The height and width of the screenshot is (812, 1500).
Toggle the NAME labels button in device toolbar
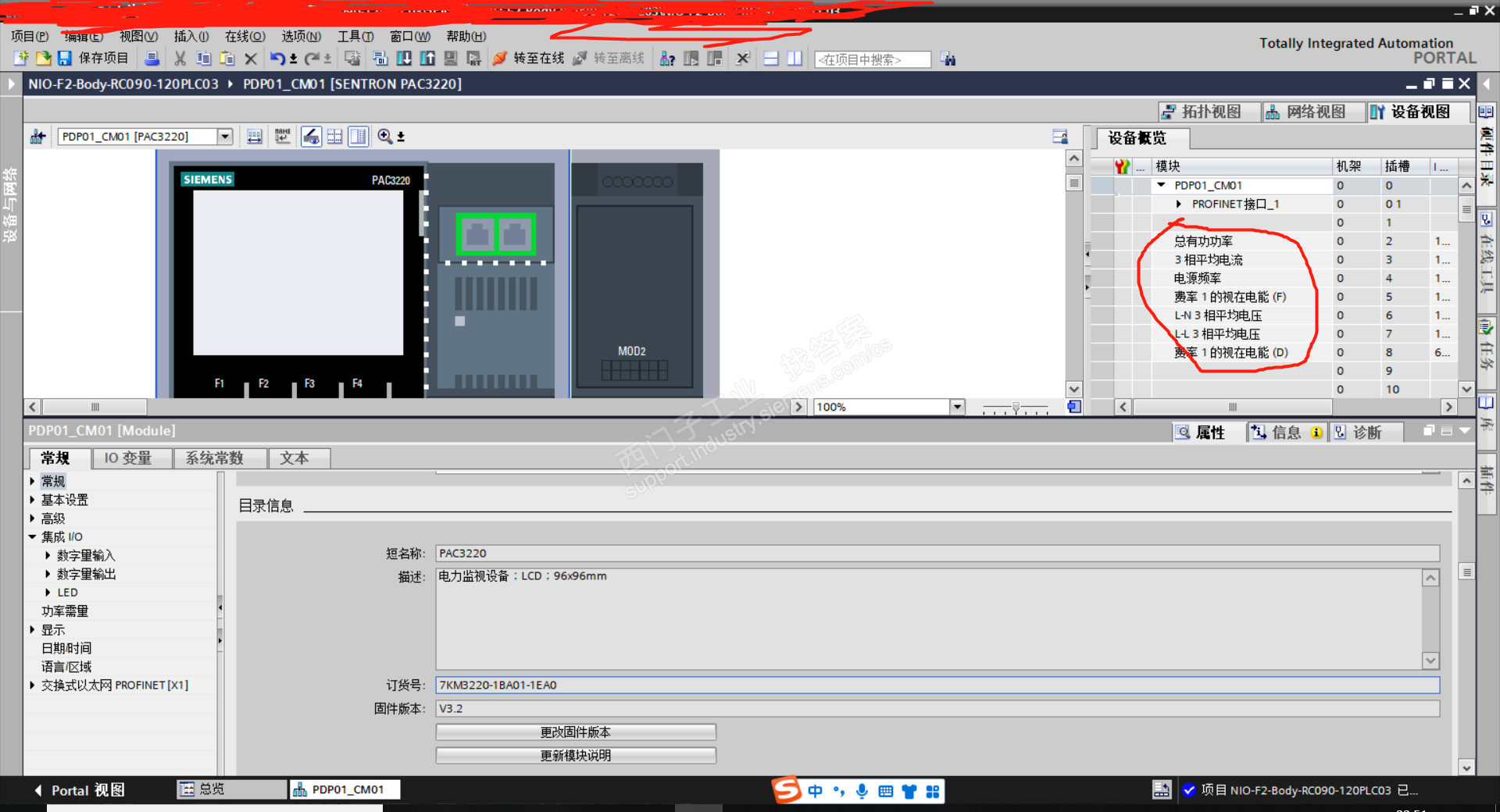283,137
